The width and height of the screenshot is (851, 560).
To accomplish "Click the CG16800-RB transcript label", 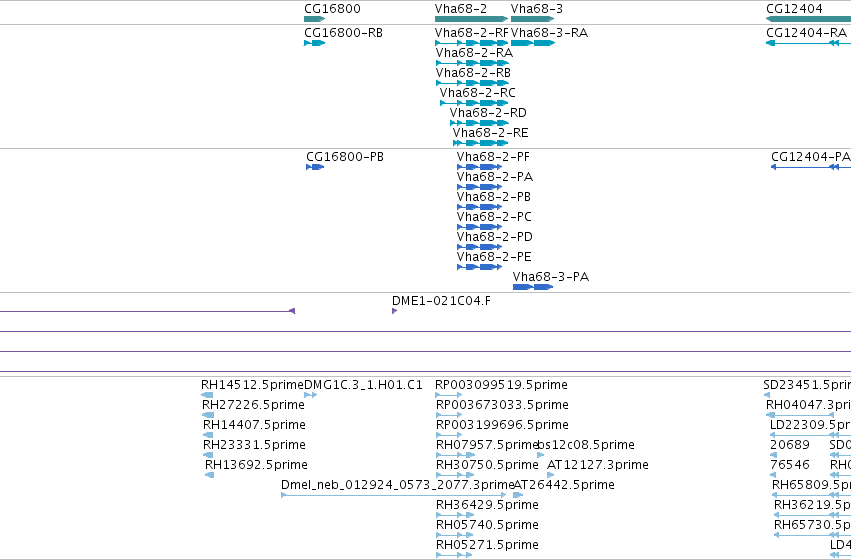I will tap(344, 33).
